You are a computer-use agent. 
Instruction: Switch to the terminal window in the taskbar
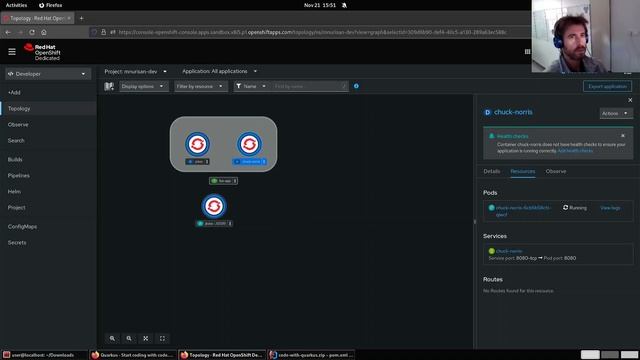44,355
